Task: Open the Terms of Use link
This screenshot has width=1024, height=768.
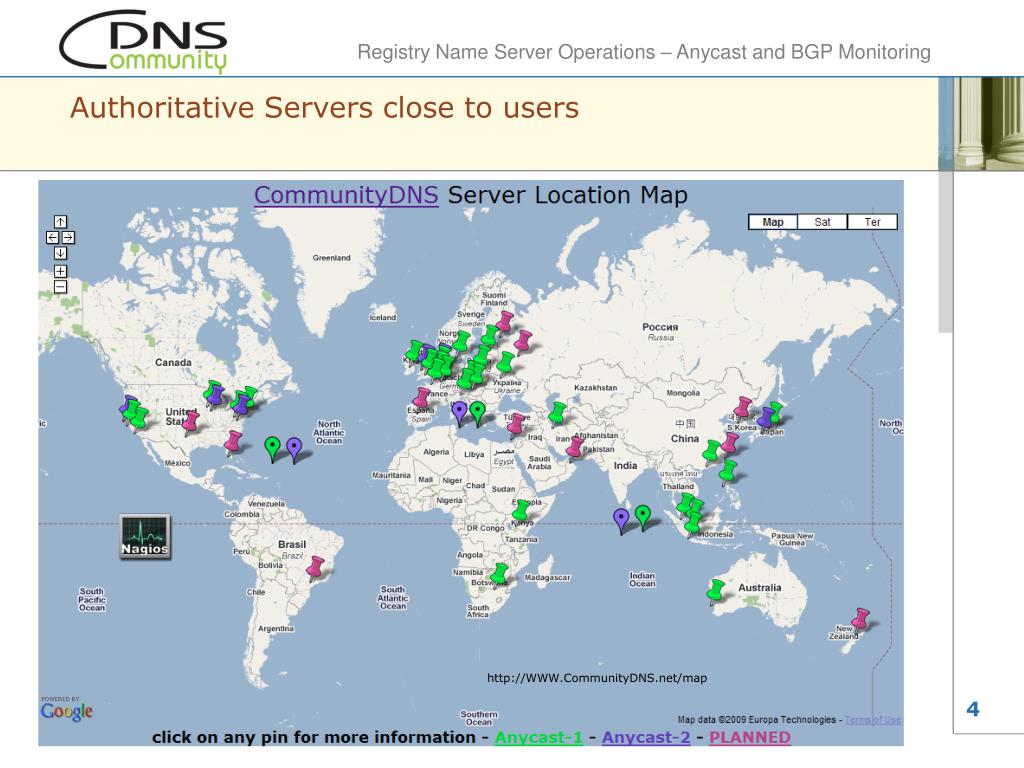Action: pos(873,720)
